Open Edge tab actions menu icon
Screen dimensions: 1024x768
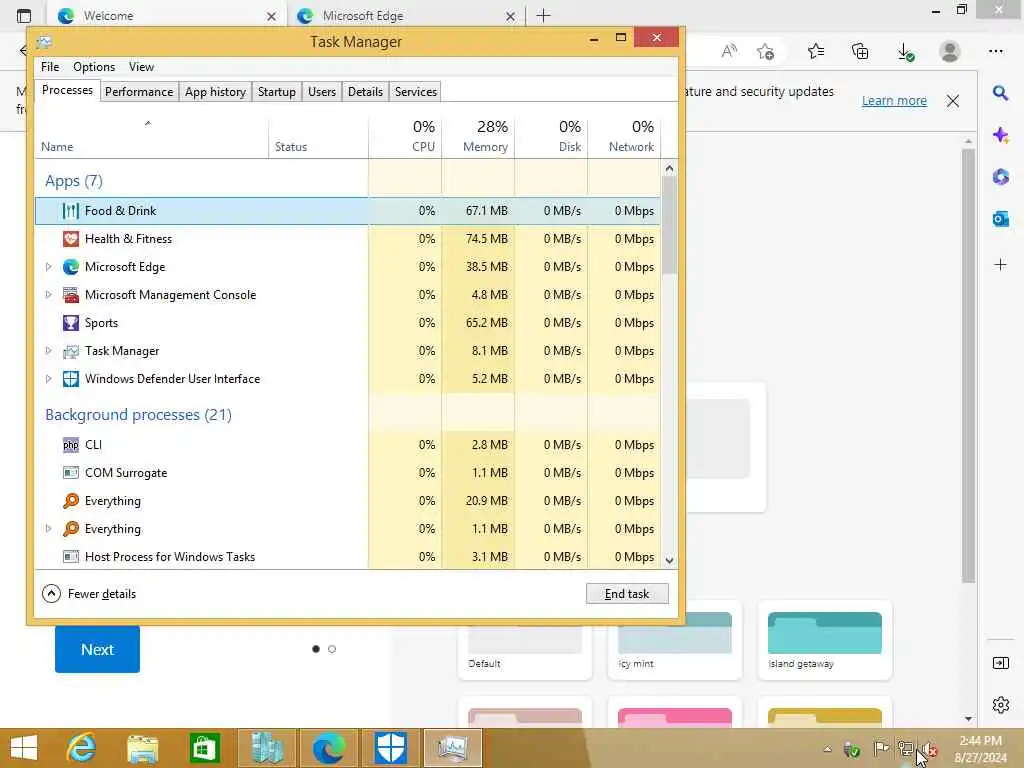click(x=24, y=16)
